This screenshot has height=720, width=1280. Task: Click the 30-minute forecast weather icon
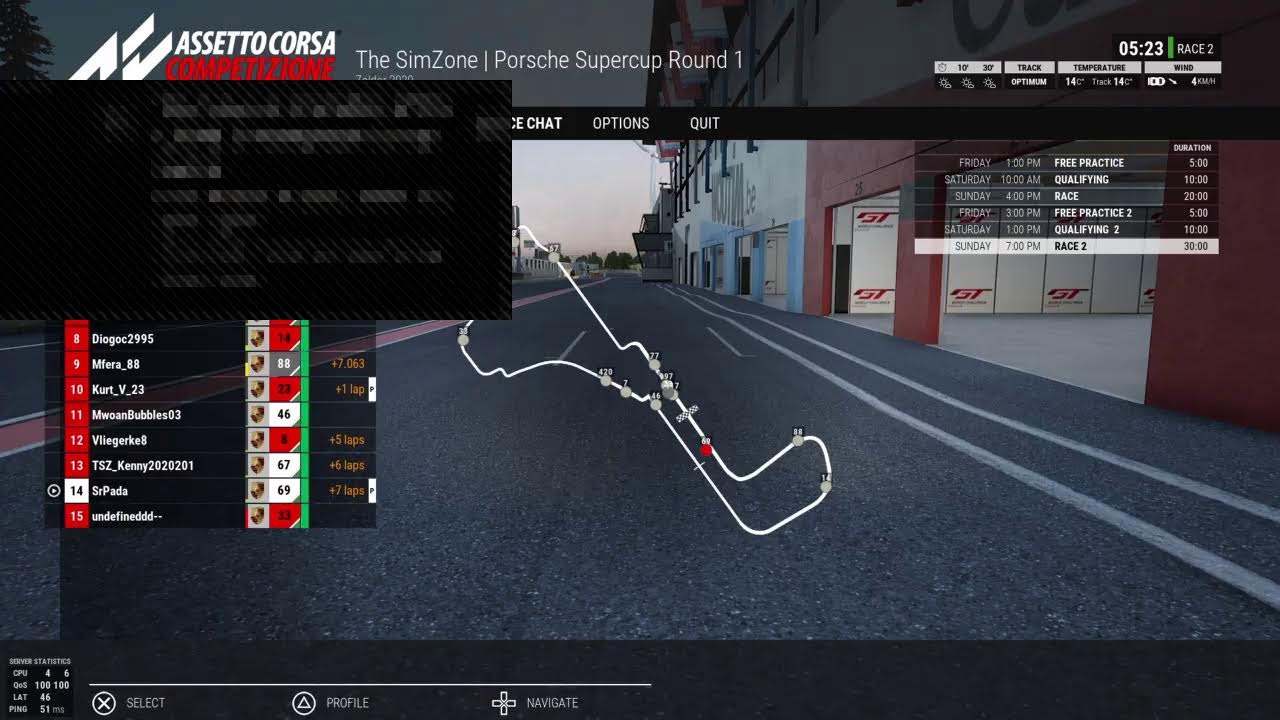[x=989, y=82]
